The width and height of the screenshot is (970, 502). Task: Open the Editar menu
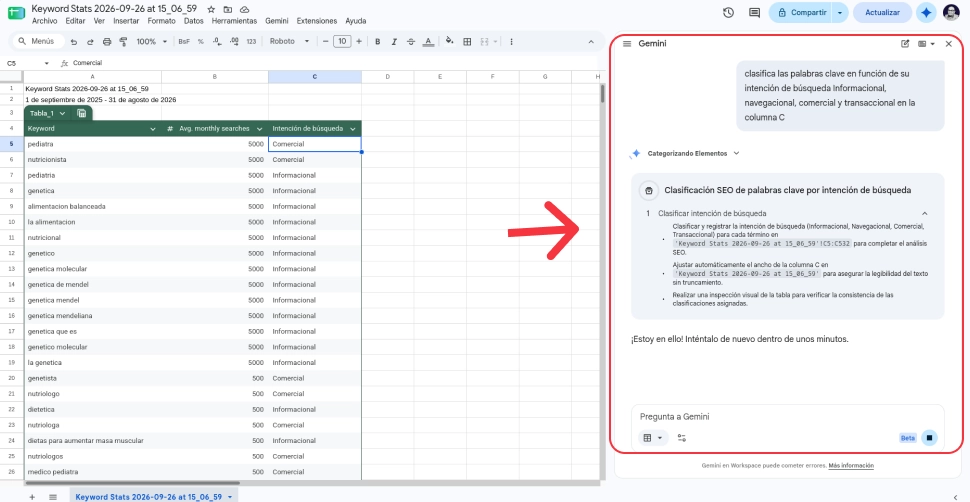[x=75, y=20]
